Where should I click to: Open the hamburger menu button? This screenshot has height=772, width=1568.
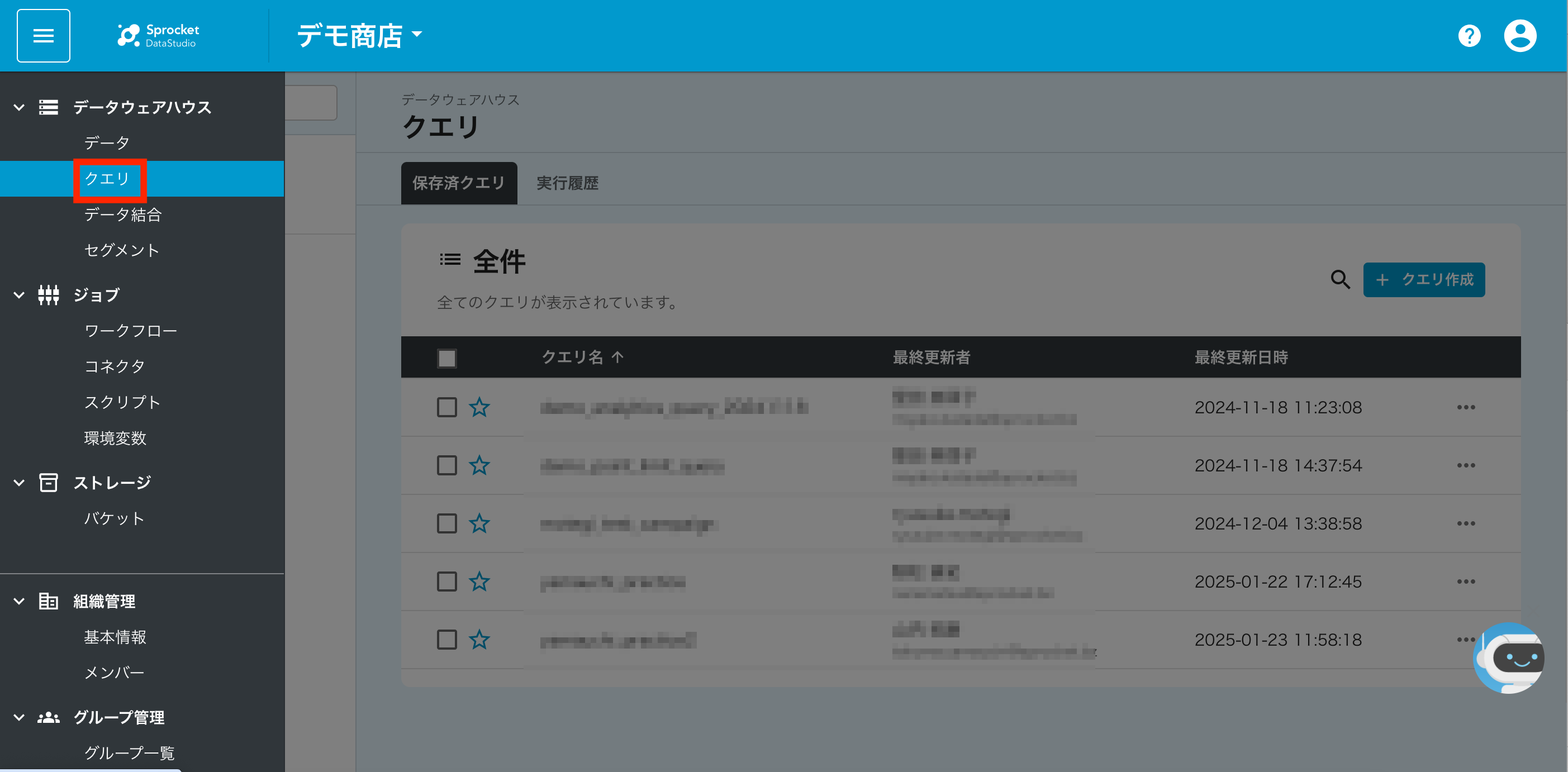click(43, 36)
